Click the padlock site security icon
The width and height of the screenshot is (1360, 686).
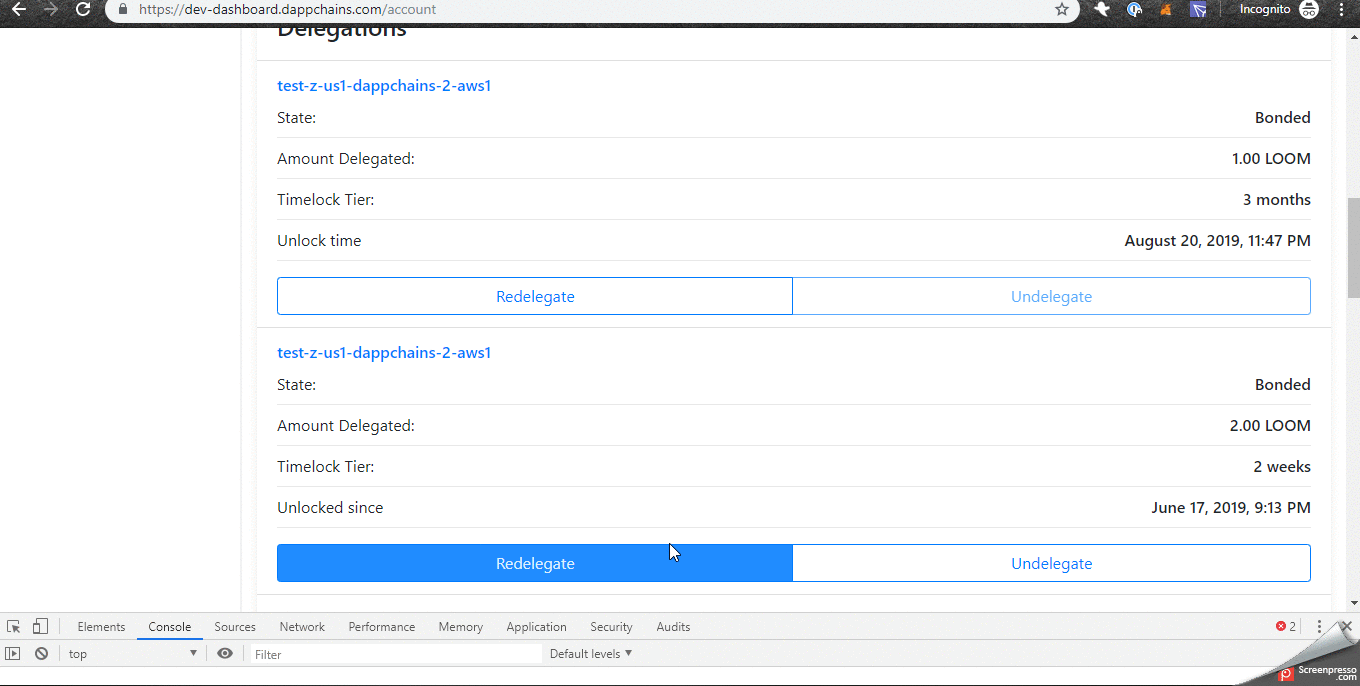122,9
